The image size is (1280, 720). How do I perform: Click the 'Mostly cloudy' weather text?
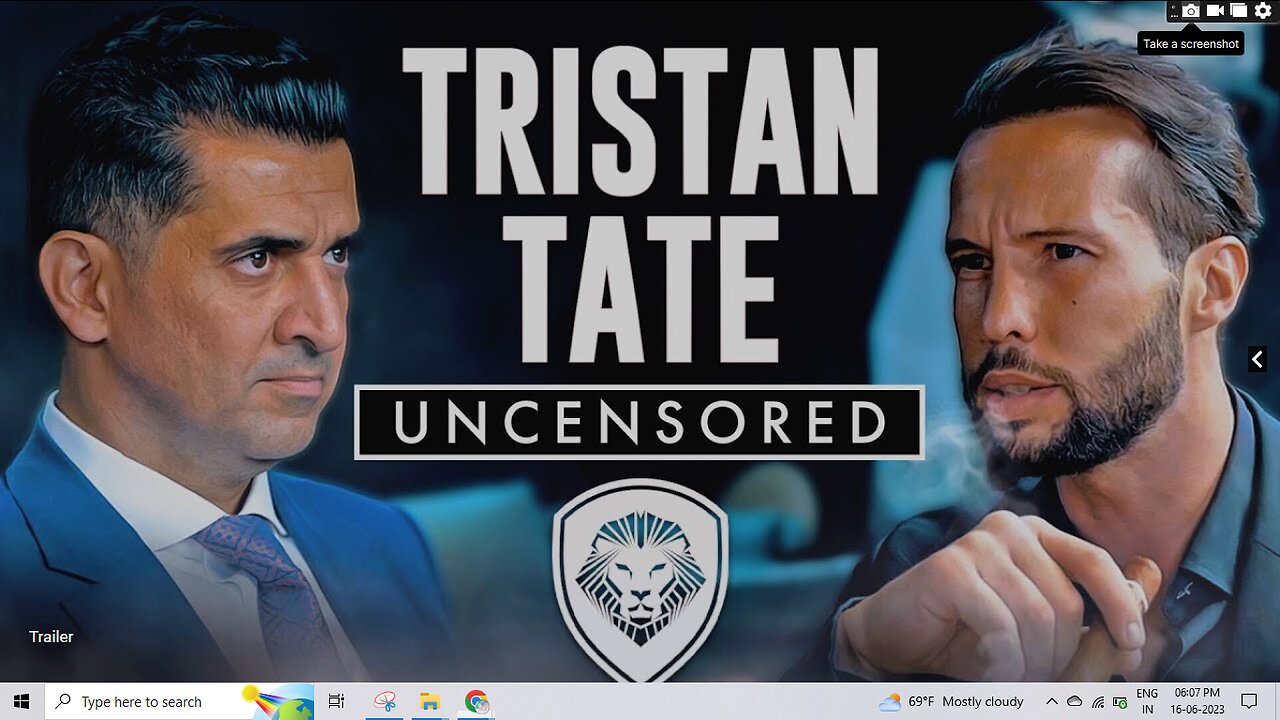[983, 701]
